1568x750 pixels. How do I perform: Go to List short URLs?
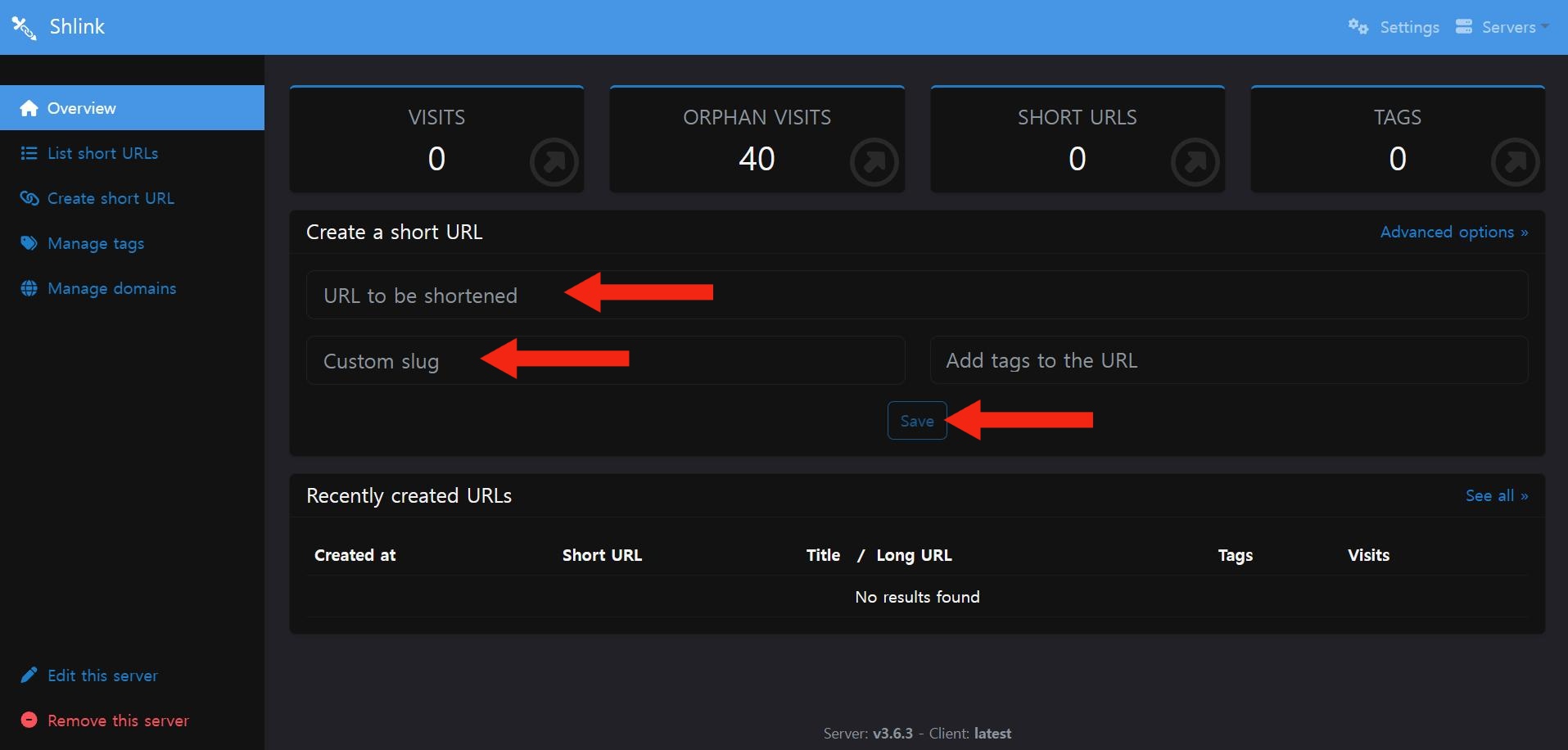(x=102, y=153)
